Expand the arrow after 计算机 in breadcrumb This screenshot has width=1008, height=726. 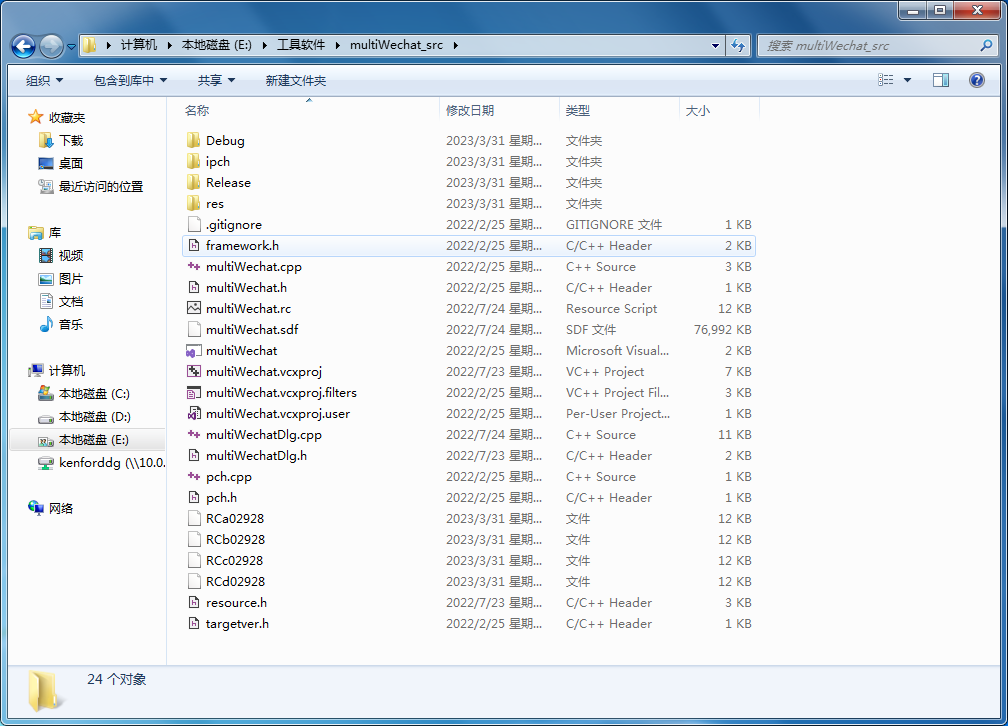[x=169, y=45]
